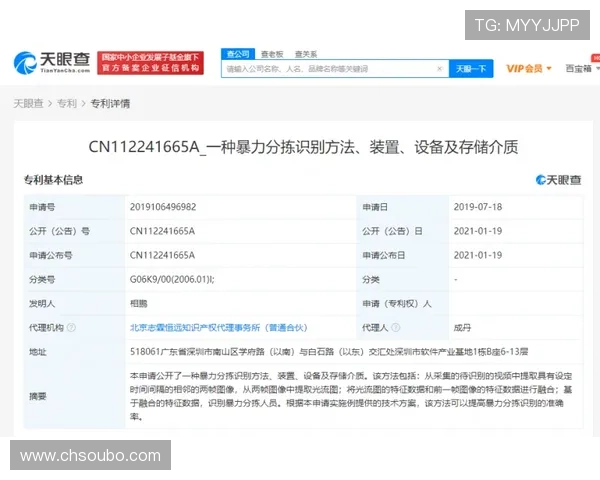
Task: Select 申请公布日 value 2021-01-19
Action: click(478, 255)
